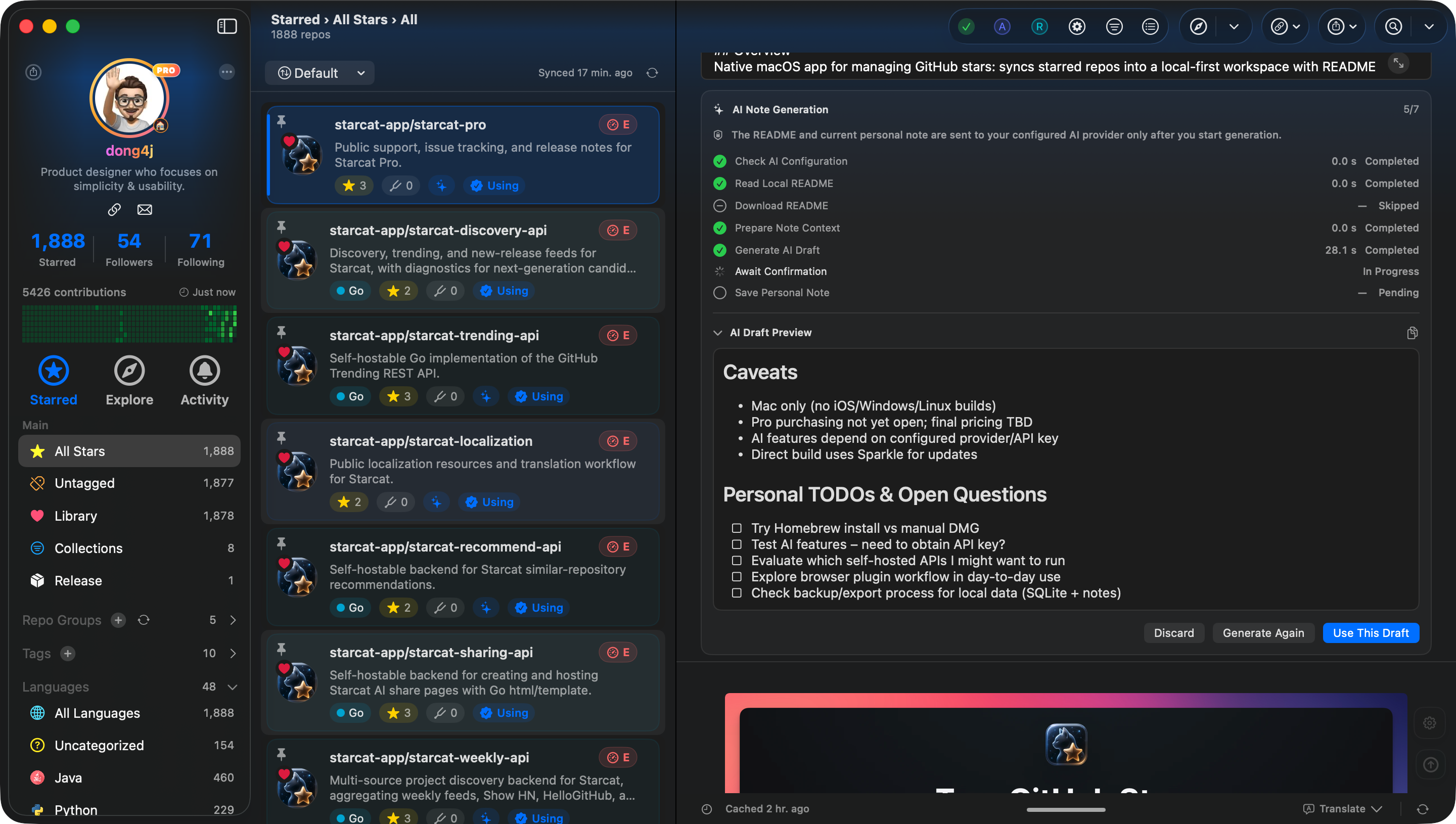Open the share toolbar dropdown
The image size is (1456, 824).
point(1342,27)
